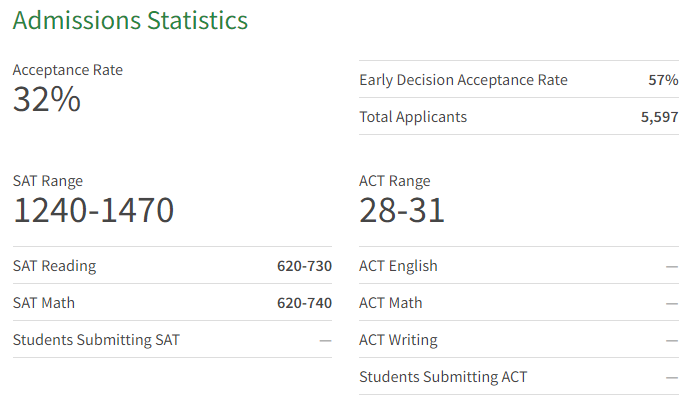The width and height of the screenshot is (694, 402).
Task: Select the Total Applicants row label
Action: click(413, 117)
